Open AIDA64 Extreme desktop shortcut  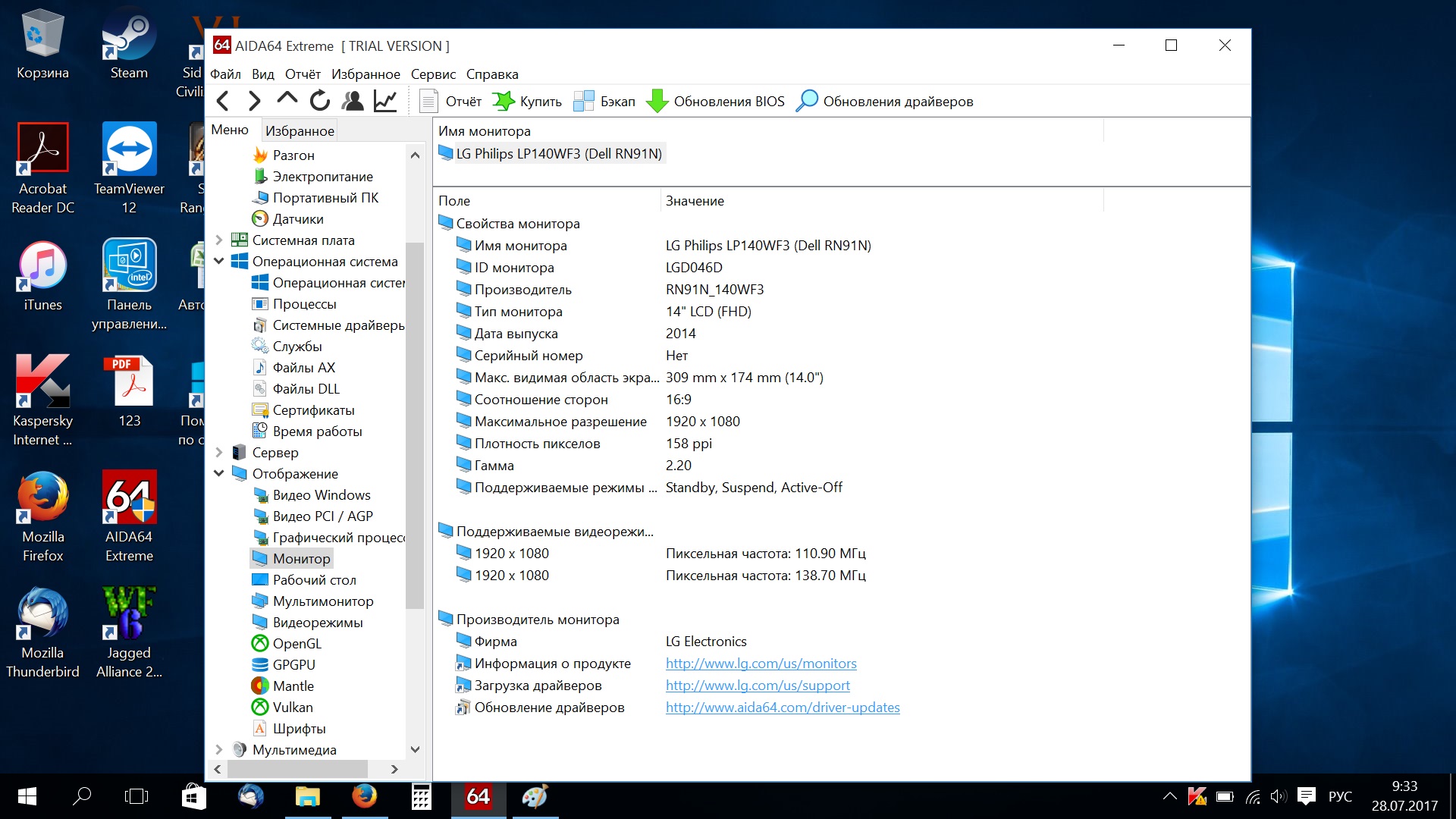click(129, 516)
